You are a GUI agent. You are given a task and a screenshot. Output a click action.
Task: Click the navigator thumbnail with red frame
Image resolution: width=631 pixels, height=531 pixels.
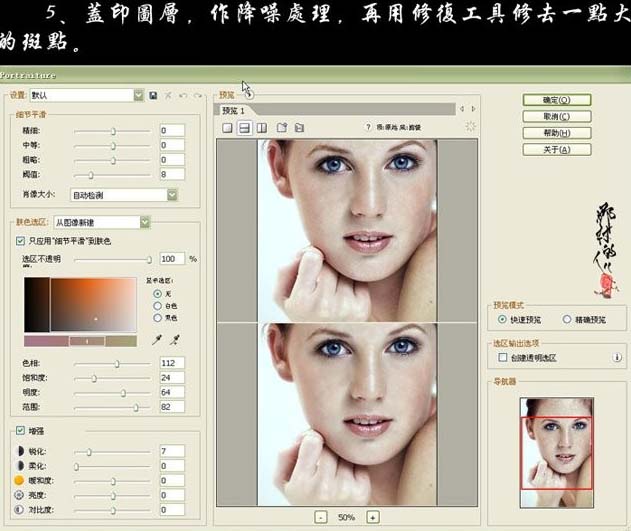557,453
